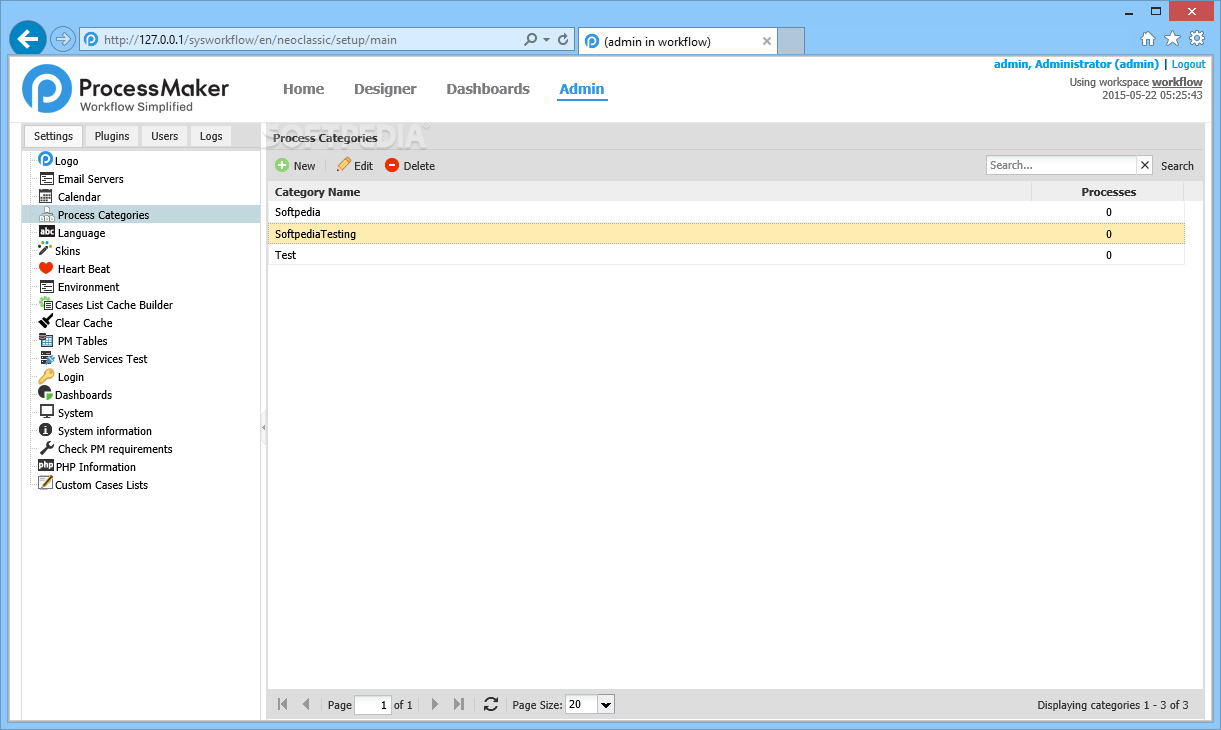This screenshot has width=1221, height=730.
Task: Click the Environment icon
Action: point(46,286)
